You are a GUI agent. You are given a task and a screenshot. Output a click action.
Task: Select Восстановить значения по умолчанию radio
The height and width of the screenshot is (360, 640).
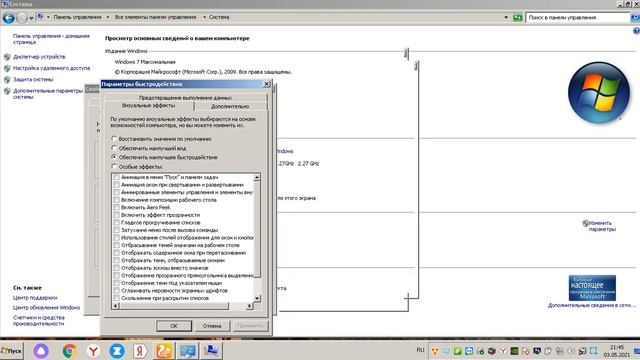click(x=114, y=139)
